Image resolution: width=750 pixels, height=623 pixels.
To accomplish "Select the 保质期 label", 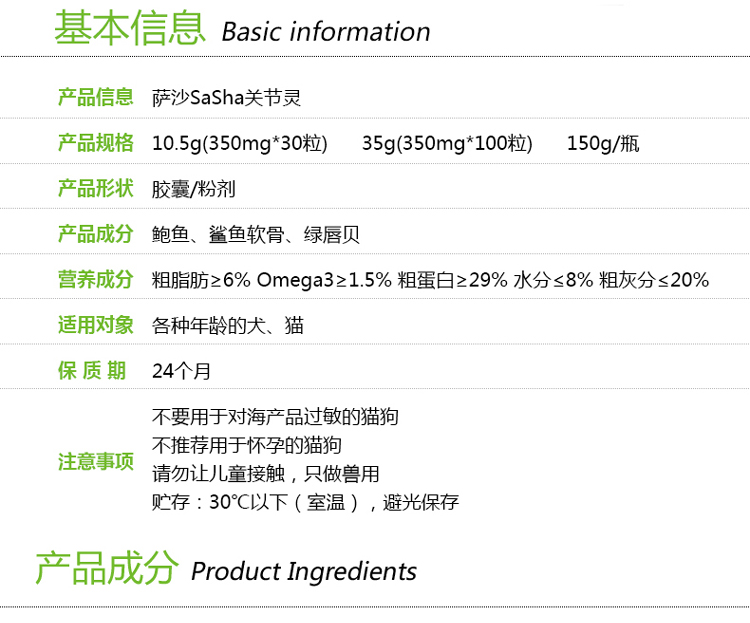I will tap(92, 370).
